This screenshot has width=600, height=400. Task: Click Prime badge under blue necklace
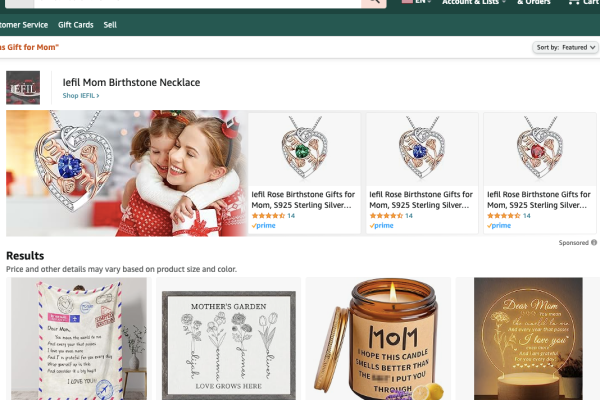[382, 225]
